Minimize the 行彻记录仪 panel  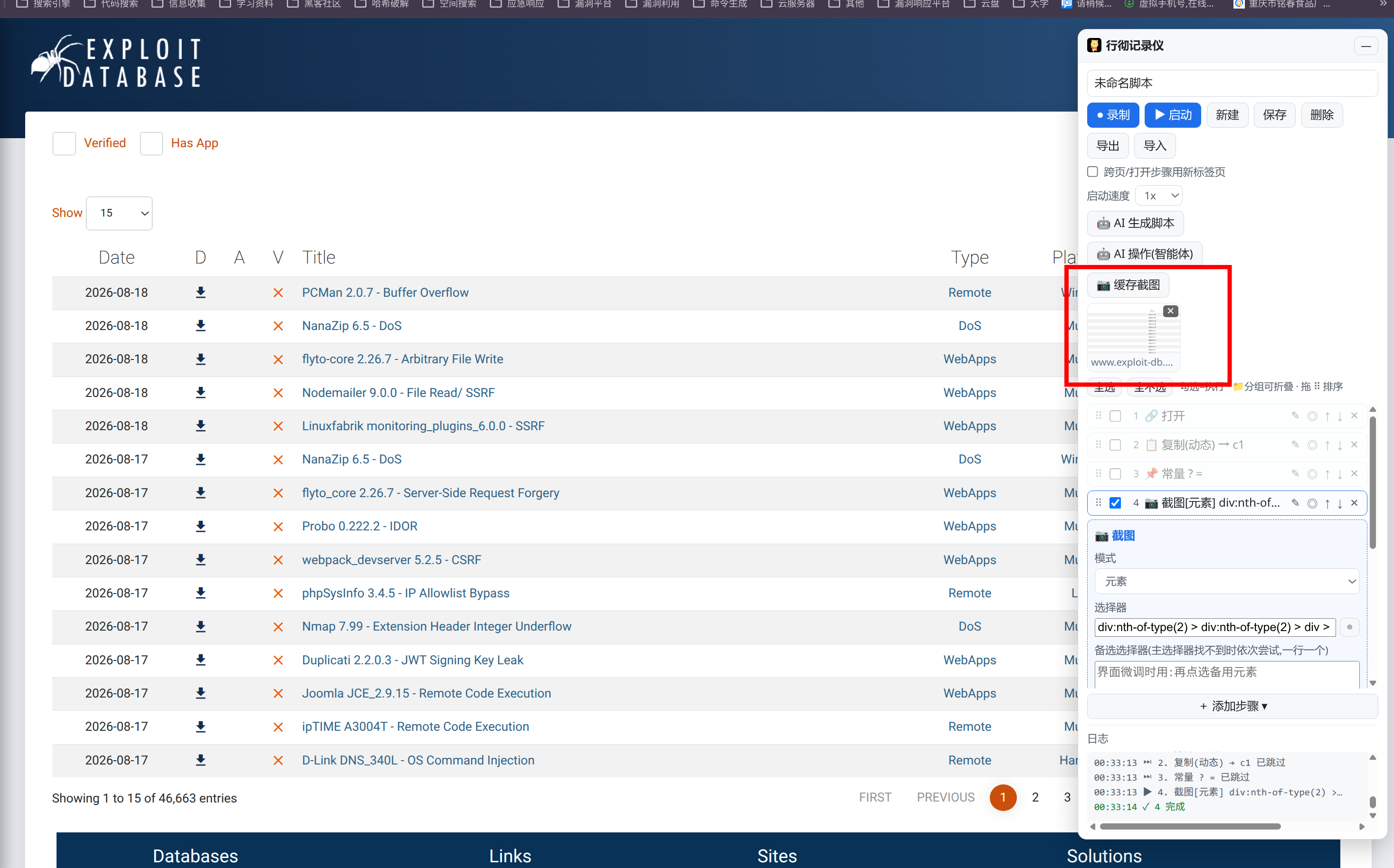pos(1366,46)
